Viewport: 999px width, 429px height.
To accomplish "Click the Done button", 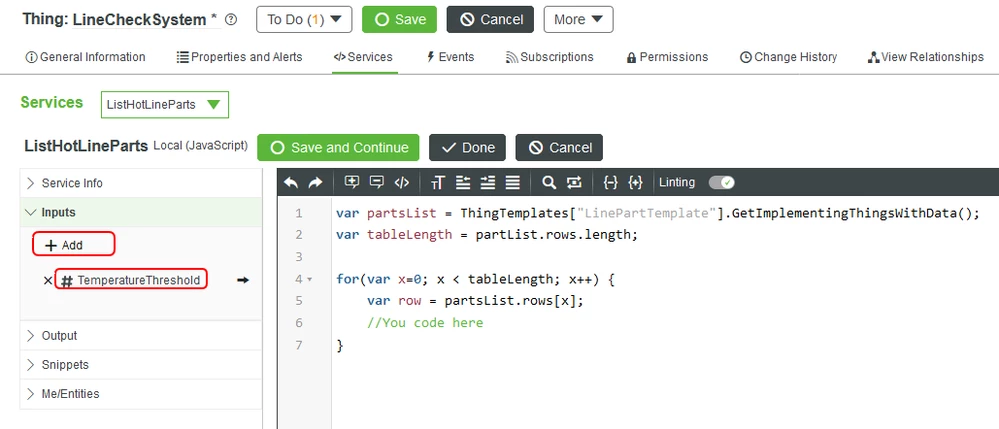I will (x=467, y=148).
